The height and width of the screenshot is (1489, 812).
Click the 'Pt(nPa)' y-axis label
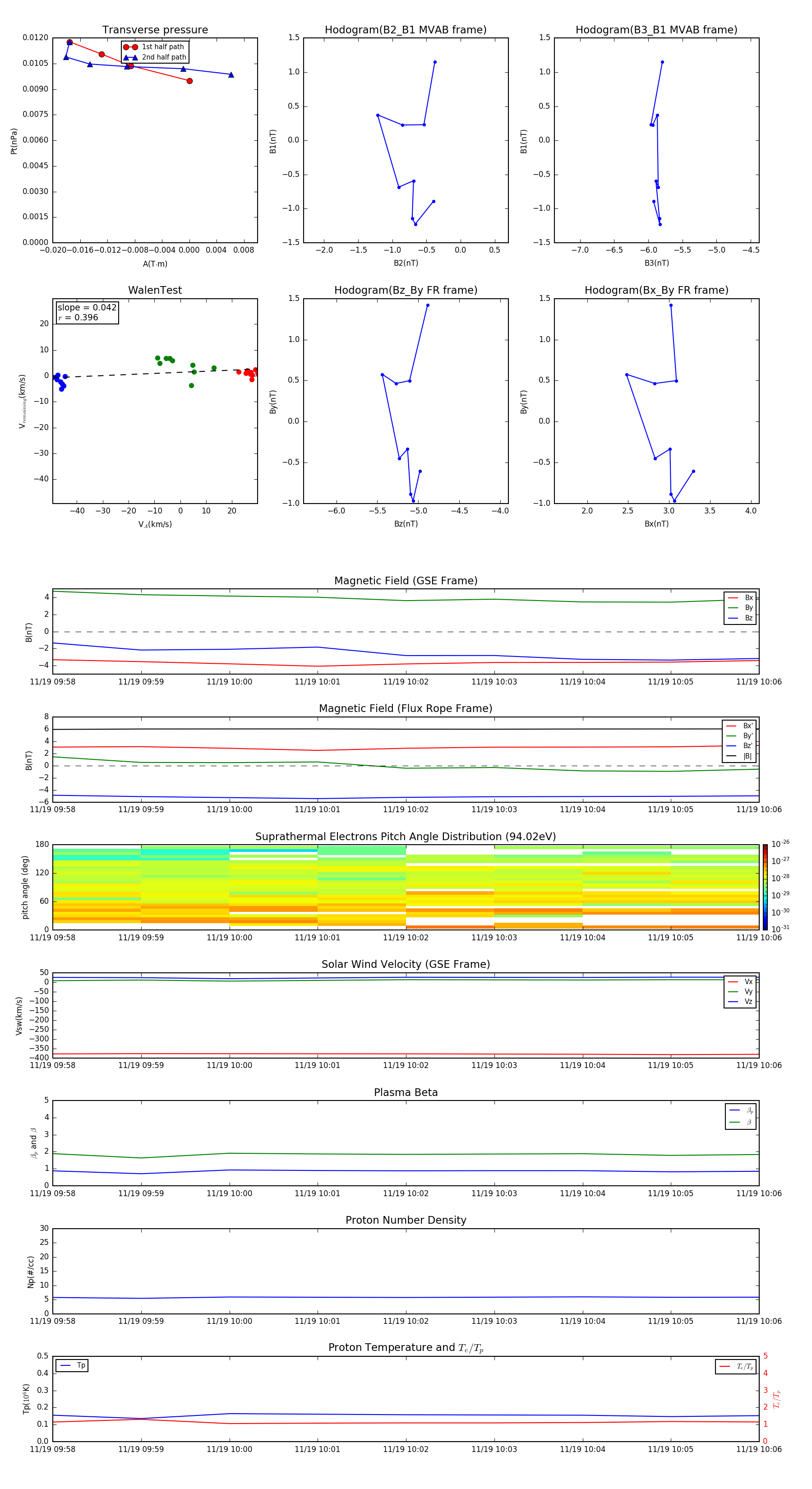(14, 140)
